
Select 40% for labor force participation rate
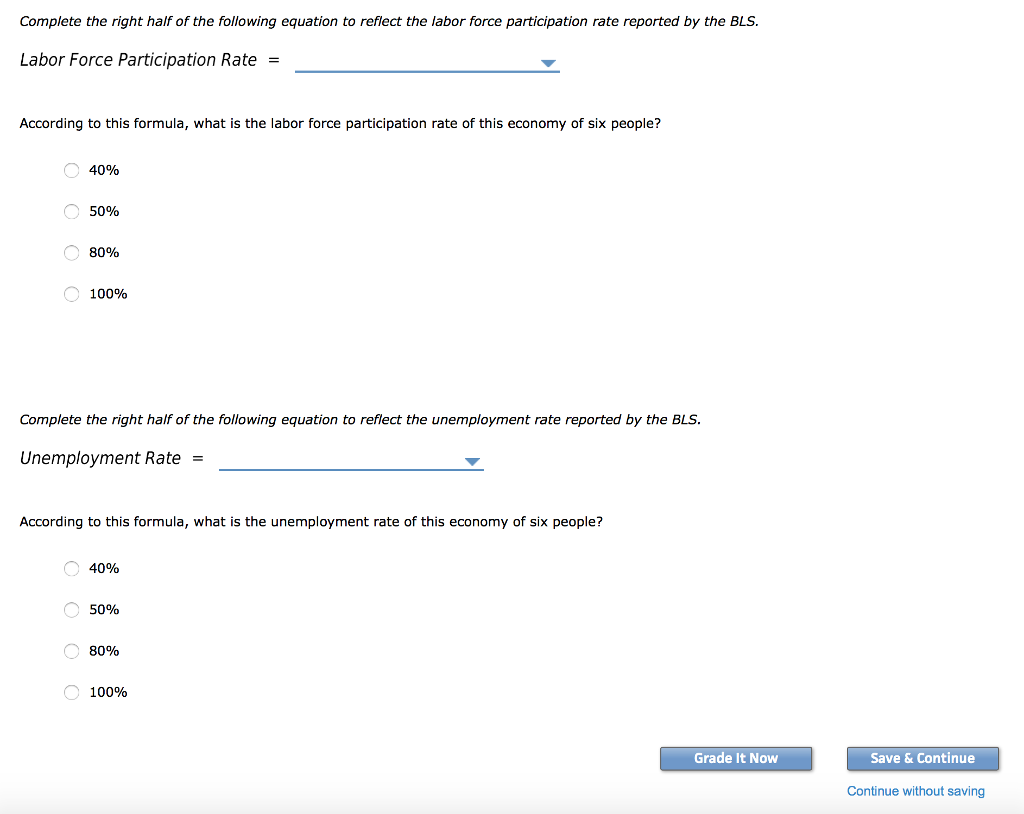pos(71,170)
